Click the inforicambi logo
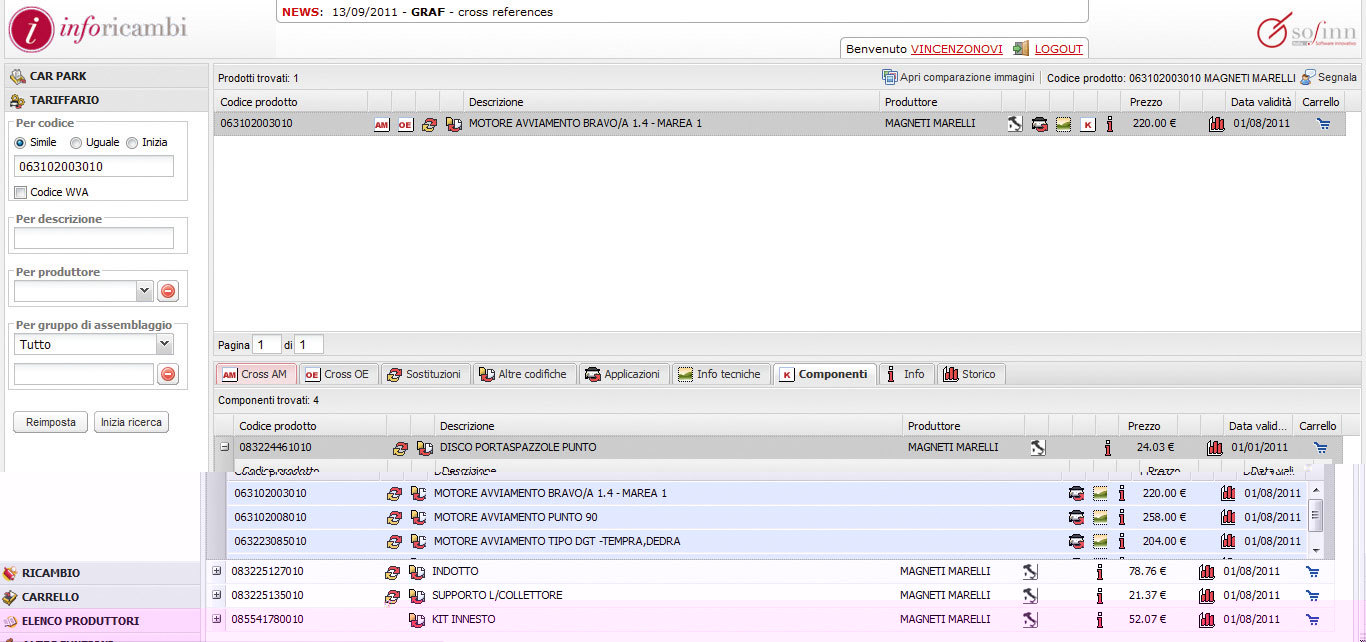The height and width of the screenshot is (642, 1366). (x=98, y=29)
